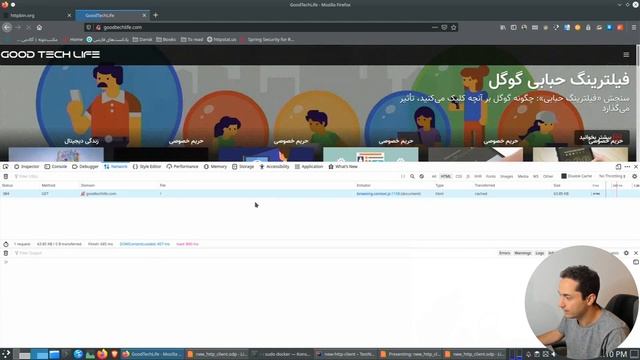This screenshot has height=360, width=640.
Task: Toggle the Disable Cache checkbox
Action: (x=564, y=176)
